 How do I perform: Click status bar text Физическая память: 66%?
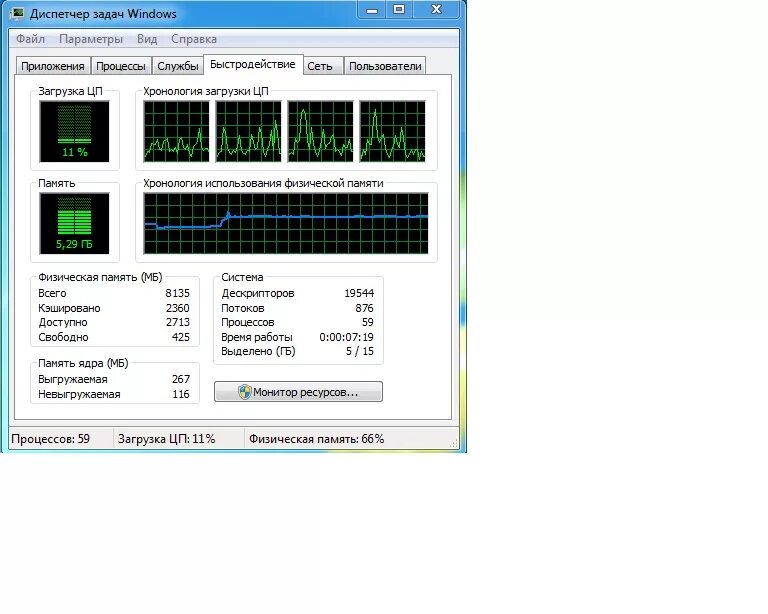pos(316,439)
